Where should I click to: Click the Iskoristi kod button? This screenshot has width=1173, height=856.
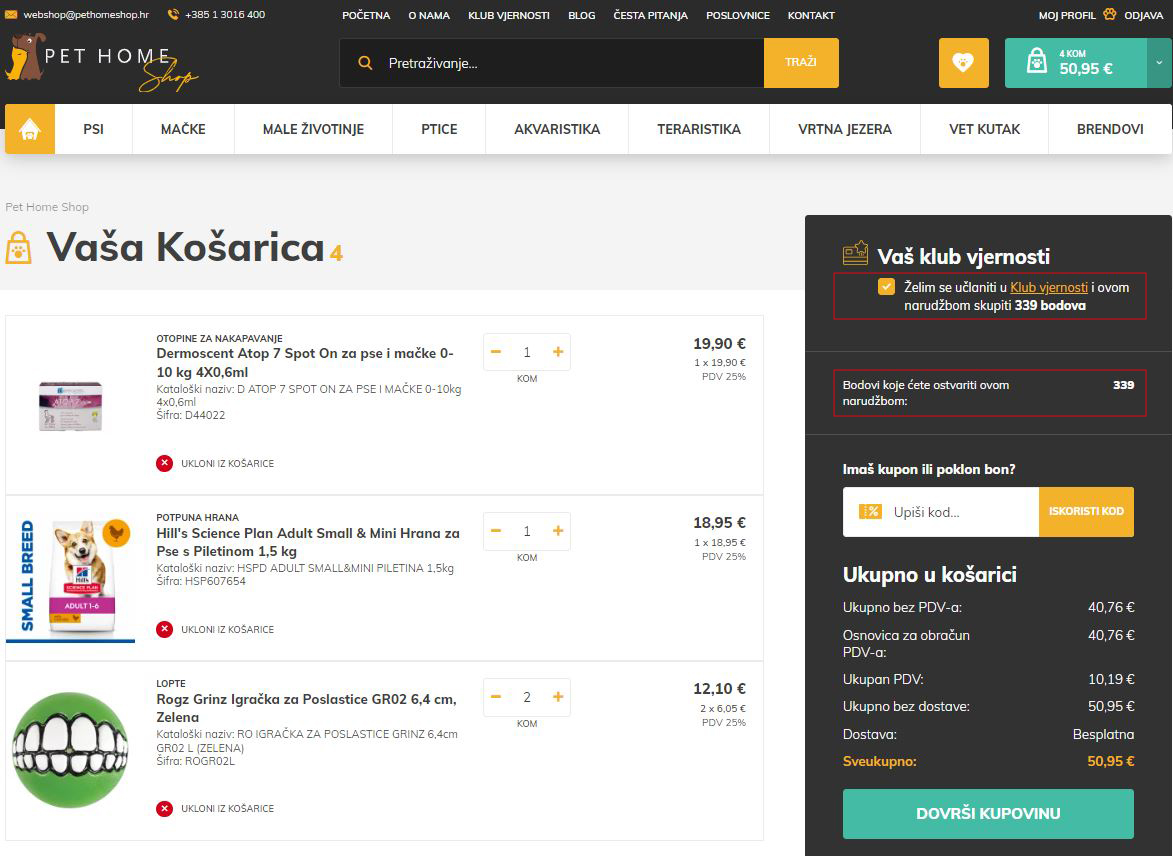pos(1086,512)
